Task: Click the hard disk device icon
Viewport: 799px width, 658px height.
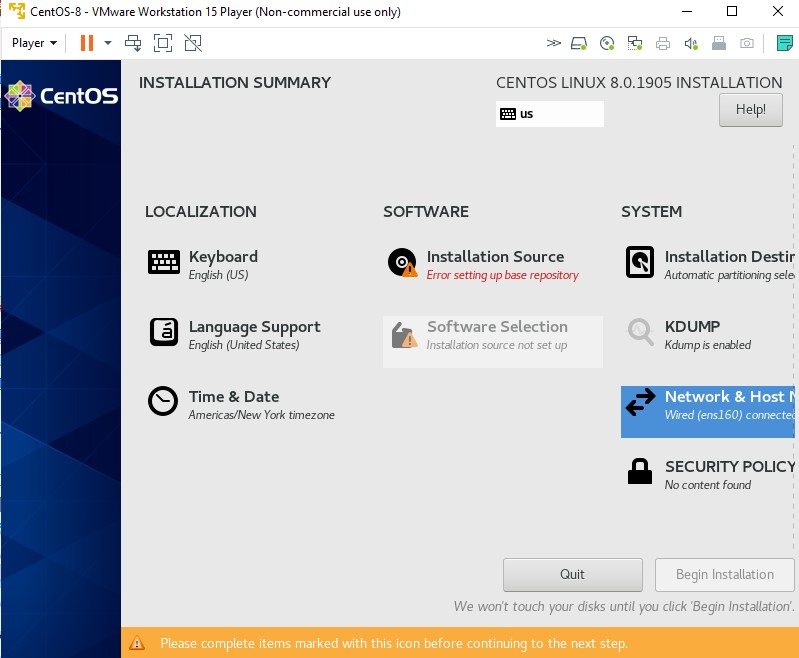Action: click(x=579, y=44)
